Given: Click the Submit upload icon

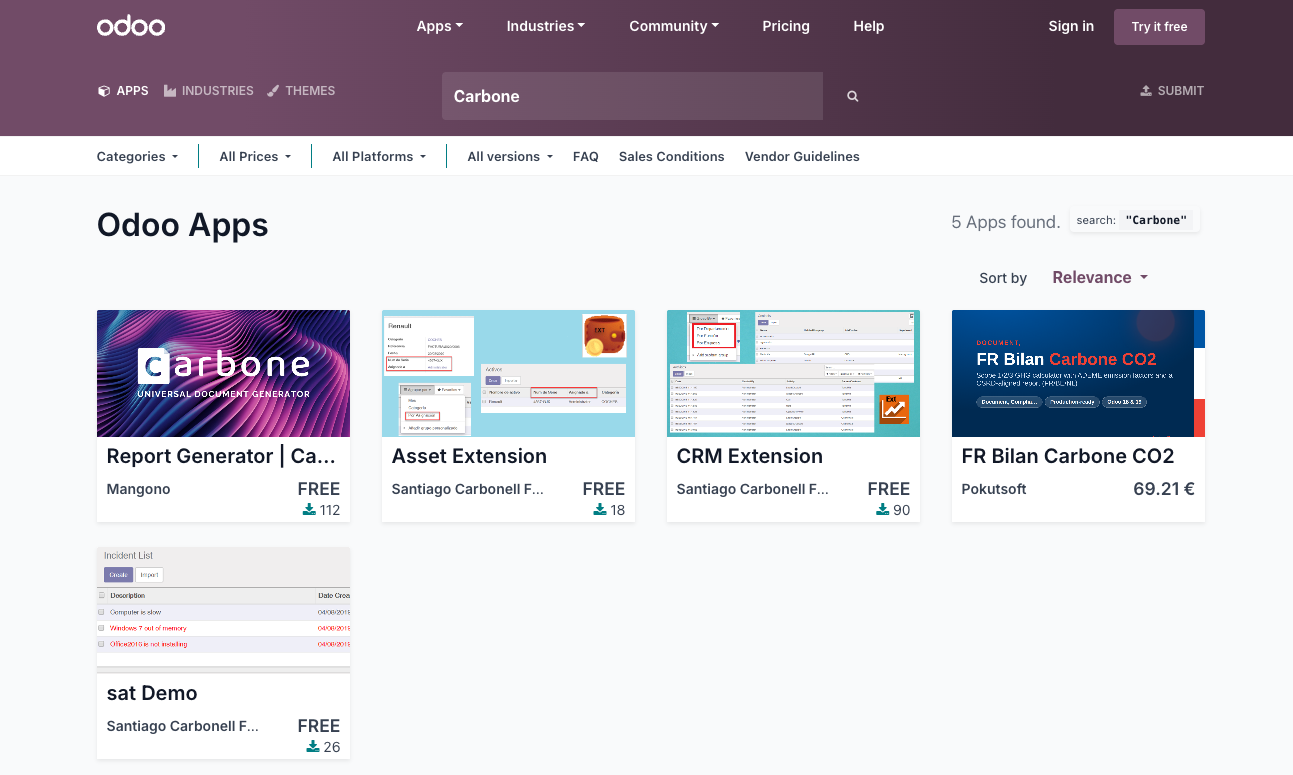Looking at the screenshot, I should (1146, 91).
